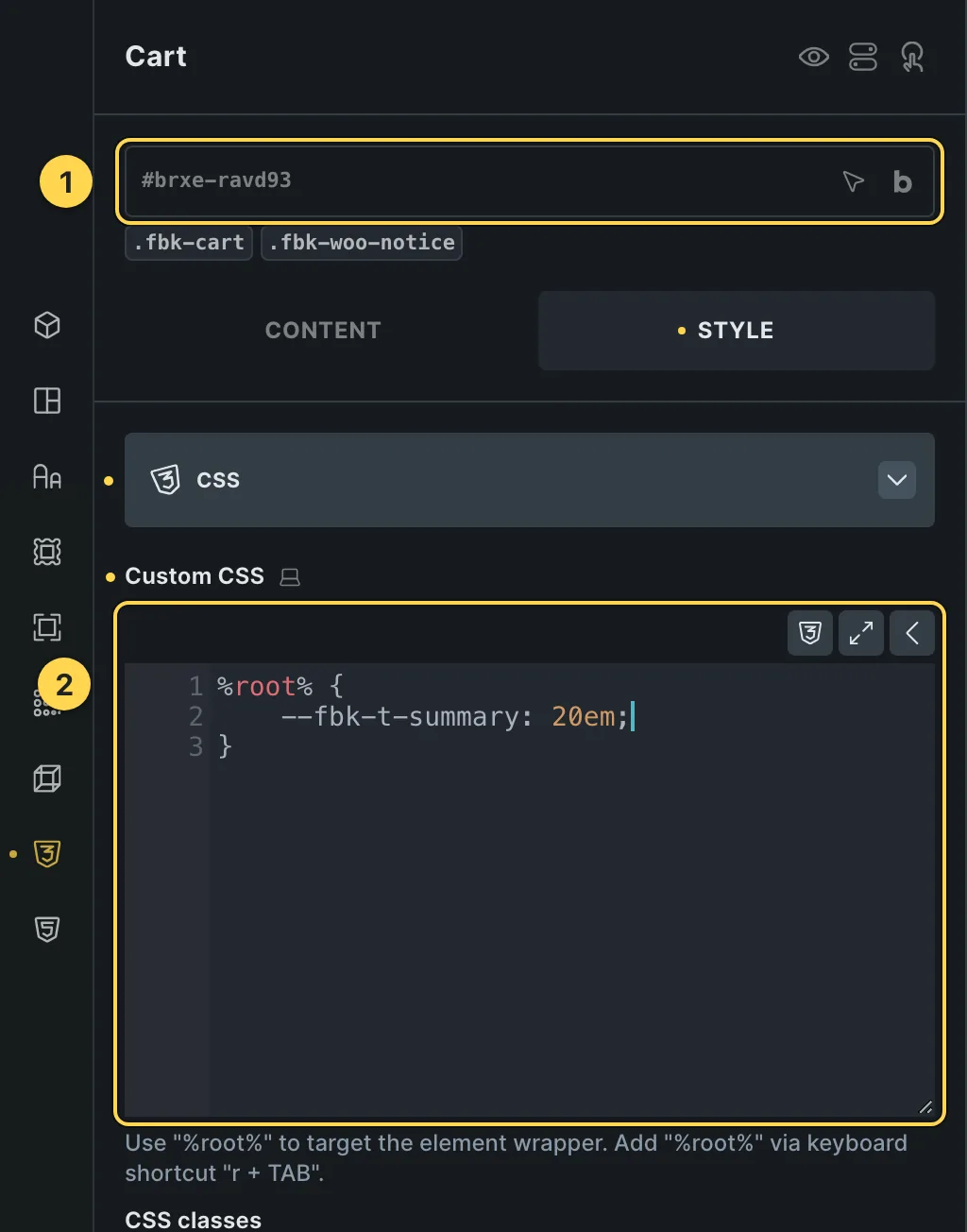Select the .fbk-cart class chip

[189, 243]
